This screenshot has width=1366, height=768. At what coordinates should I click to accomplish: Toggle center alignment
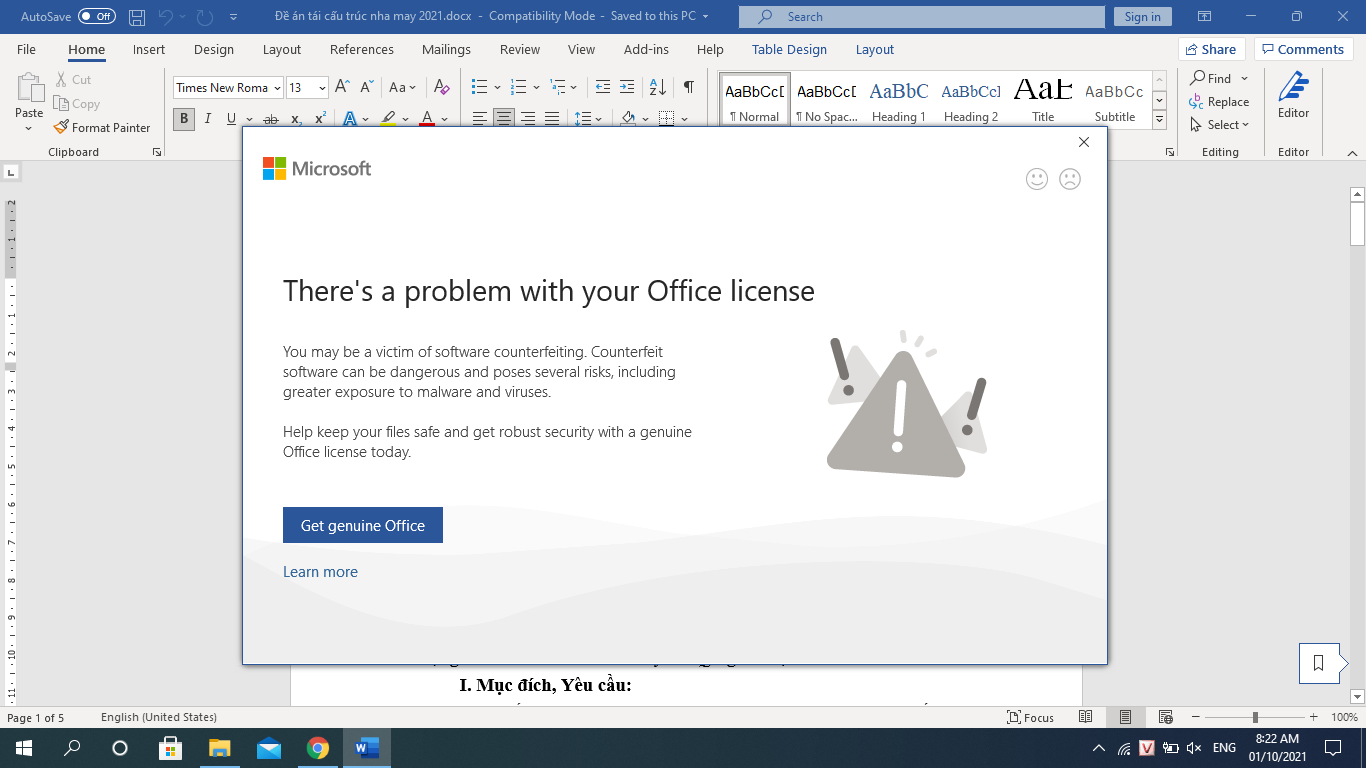click(x=504, y=119)
